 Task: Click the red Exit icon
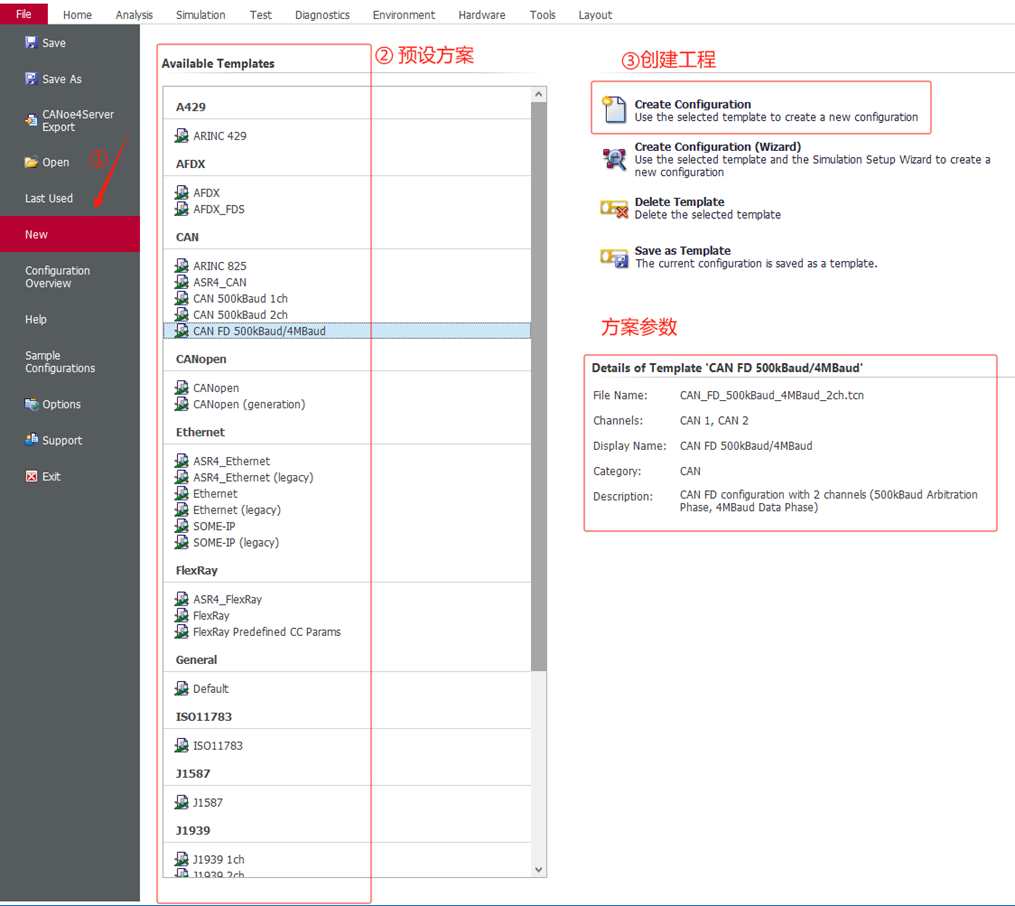tap(31, 476)
